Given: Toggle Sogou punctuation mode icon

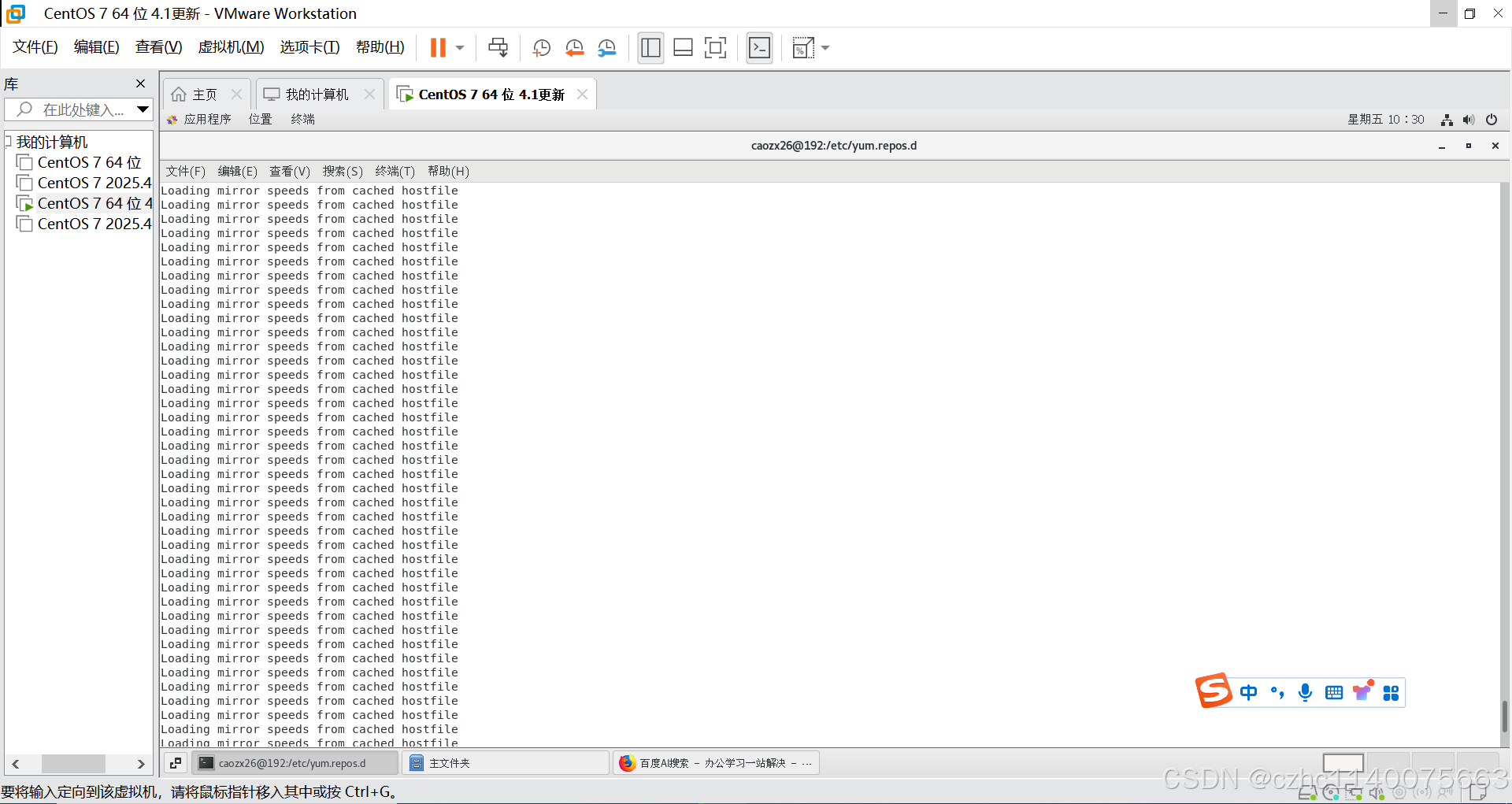Looking at the screenshot, I should pos(1277,692).
